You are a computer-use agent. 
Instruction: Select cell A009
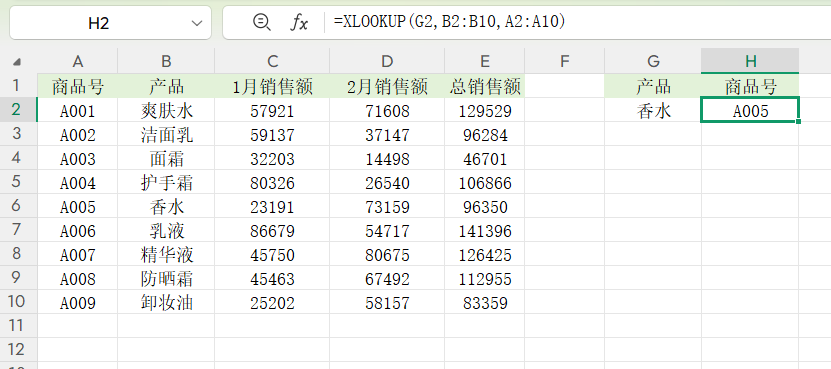tap(77, 302)
